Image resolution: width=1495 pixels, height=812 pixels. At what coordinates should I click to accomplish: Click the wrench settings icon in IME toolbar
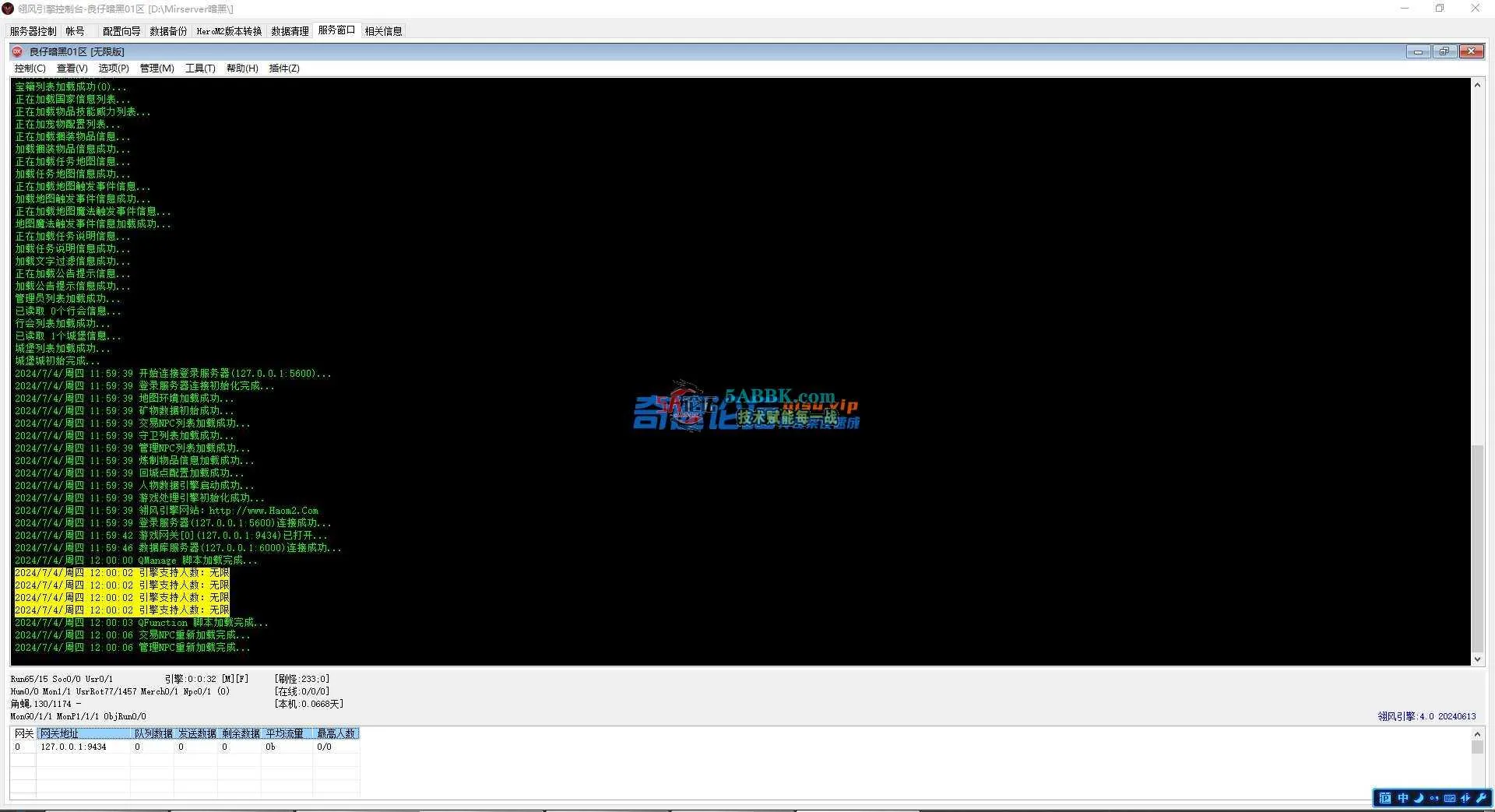(1480, 798)
